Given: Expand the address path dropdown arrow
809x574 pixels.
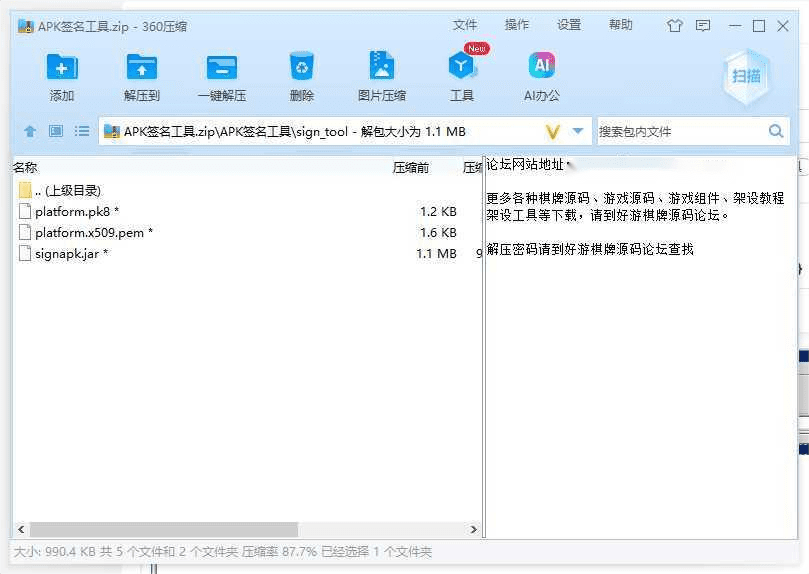Looking at the screenshot, I should pos(578,131).
